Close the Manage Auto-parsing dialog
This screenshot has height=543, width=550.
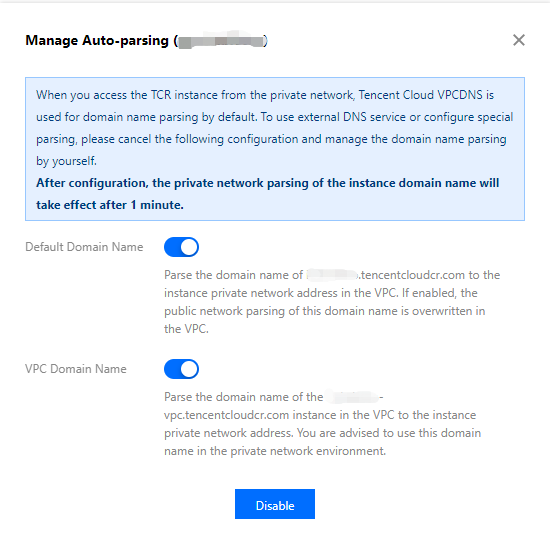pyautogui.click(x=519, y=40)
